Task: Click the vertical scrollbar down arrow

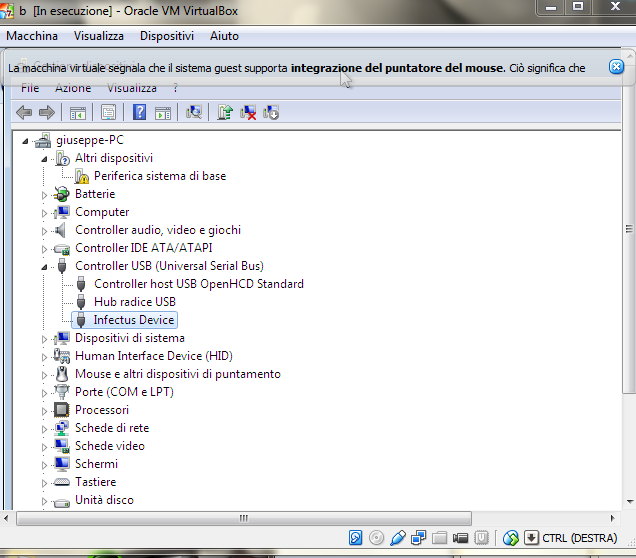Action: [x=630, y=502]
